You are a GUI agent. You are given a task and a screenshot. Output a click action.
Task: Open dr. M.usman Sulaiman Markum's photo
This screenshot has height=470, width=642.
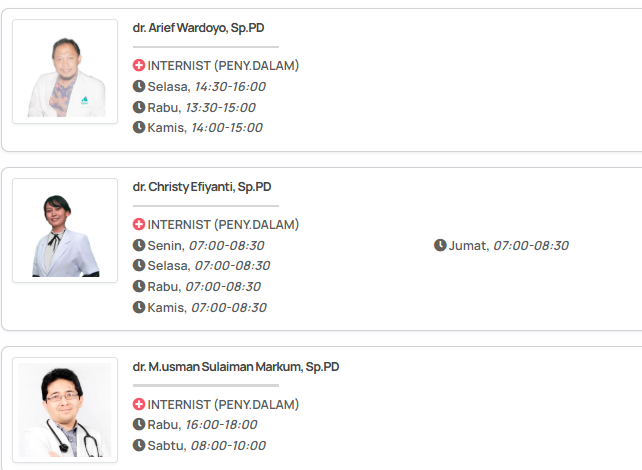point(65,409)
